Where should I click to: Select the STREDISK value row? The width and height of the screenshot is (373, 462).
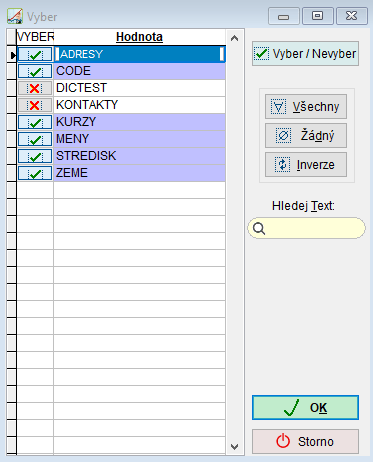tap(140, 156)
